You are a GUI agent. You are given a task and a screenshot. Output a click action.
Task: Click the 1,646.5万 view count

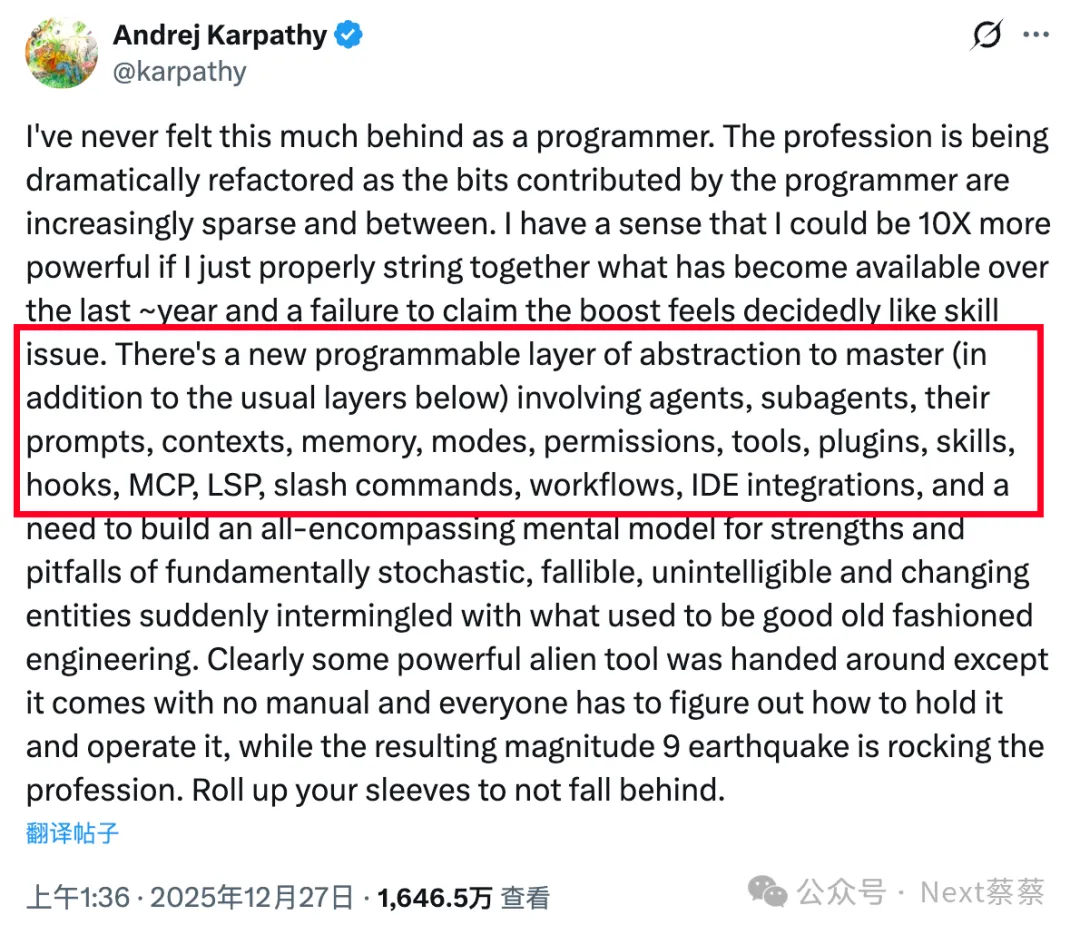[x=435, y=897]
